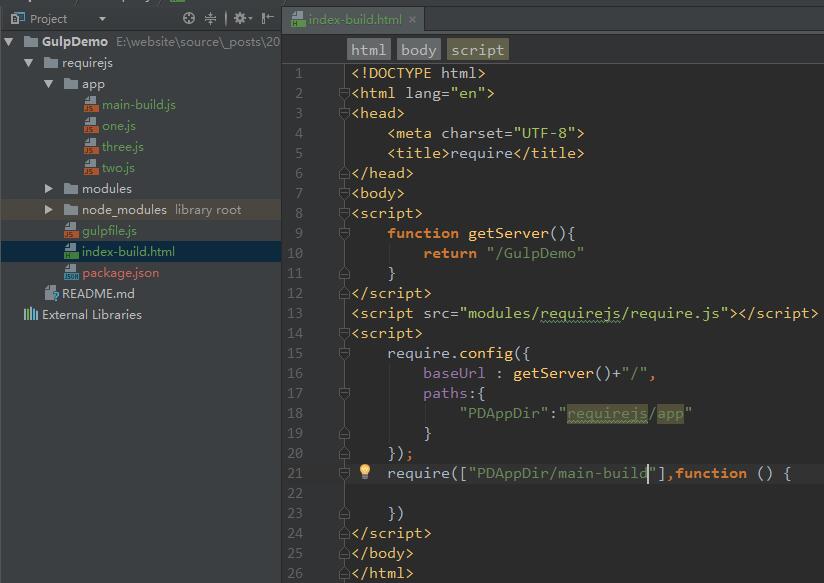Click the node_modules folder icon
Viewport: 824px width, 583px height.
click(x=71, y=209)
